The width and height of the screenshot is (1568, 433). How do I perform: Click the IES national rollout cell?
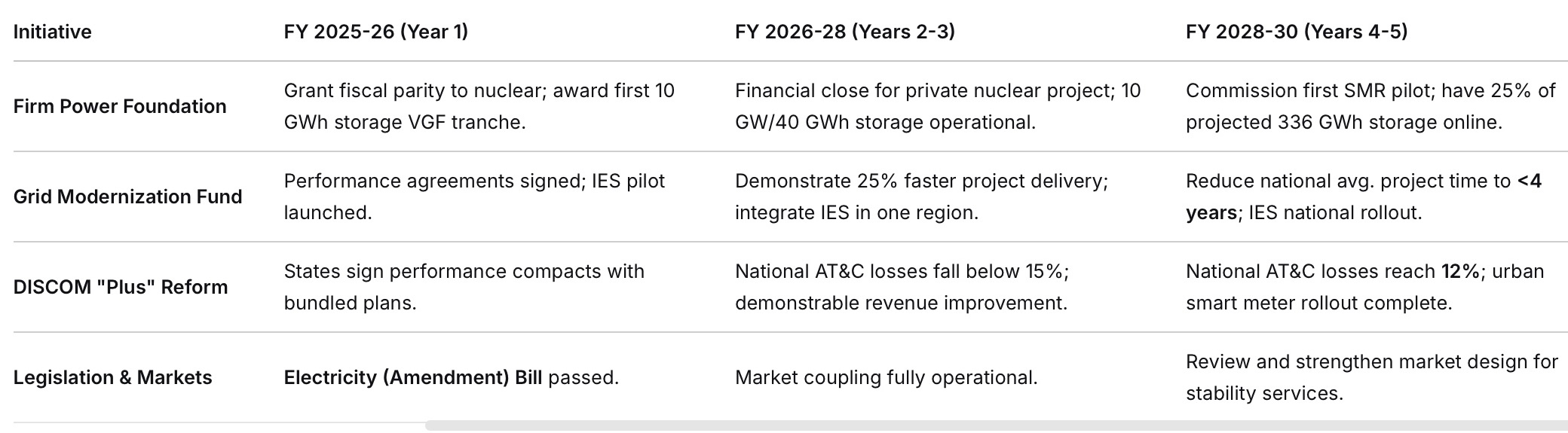pyautogui.click(x=1363, y=197)
